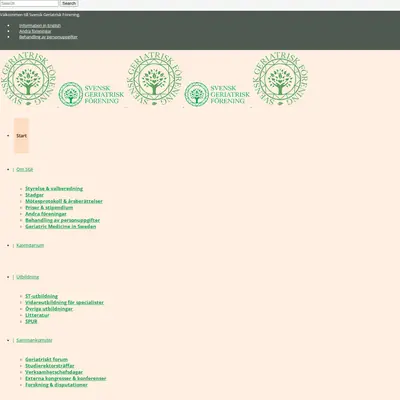Click the second horizontal Svensk Geriatrisk Förening logo
This screenshot has width=400, height=400.
[217, 94]
